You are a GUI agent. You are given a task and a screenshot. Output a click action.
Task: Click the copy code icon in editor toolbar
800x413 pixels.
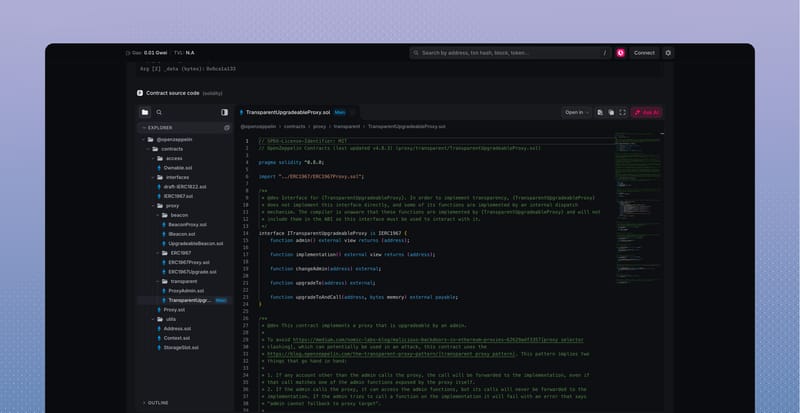[x=611, y=112]
